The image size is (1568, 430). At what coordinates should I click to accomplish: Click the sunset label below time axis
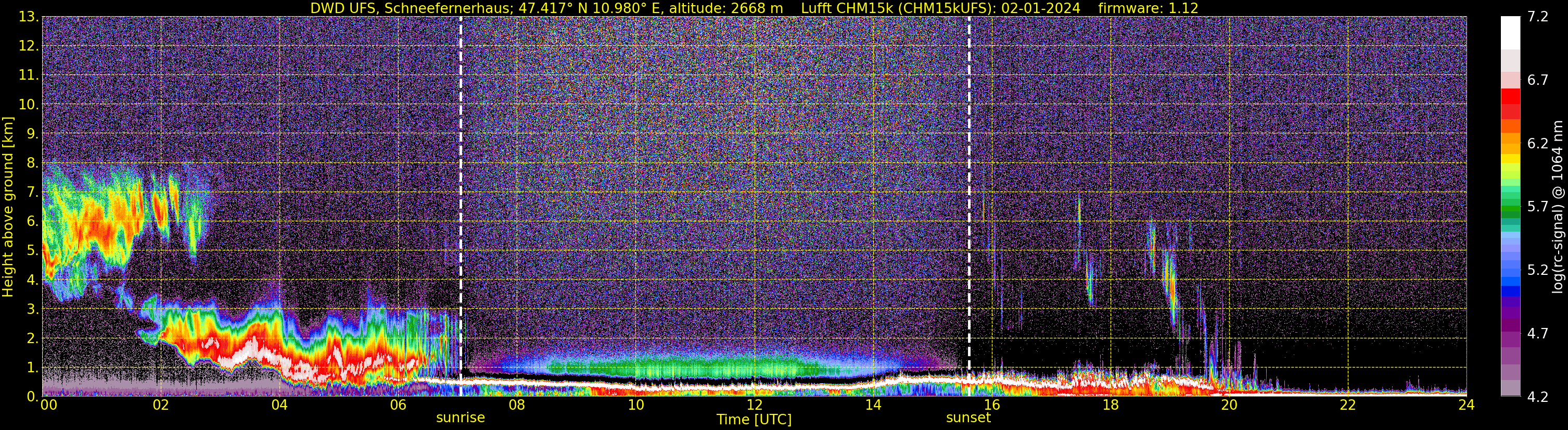pos(968,418)
